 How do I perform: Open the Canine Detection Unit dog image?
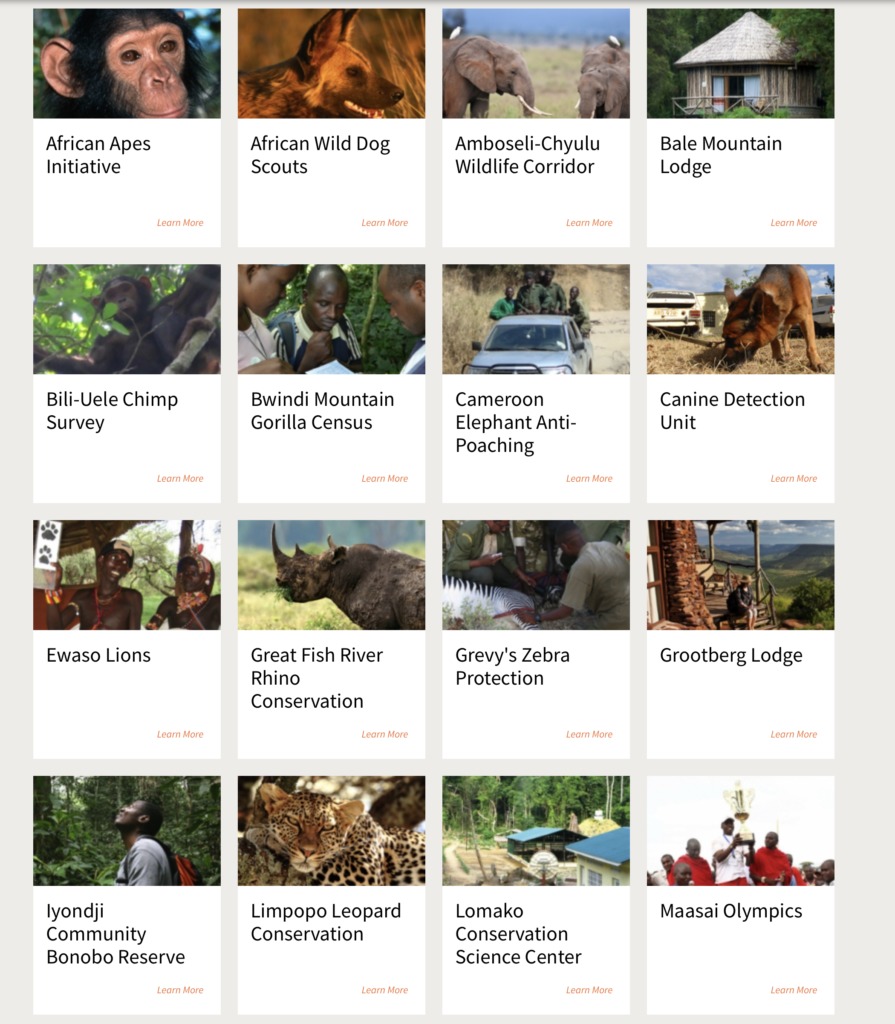[740, 319]
